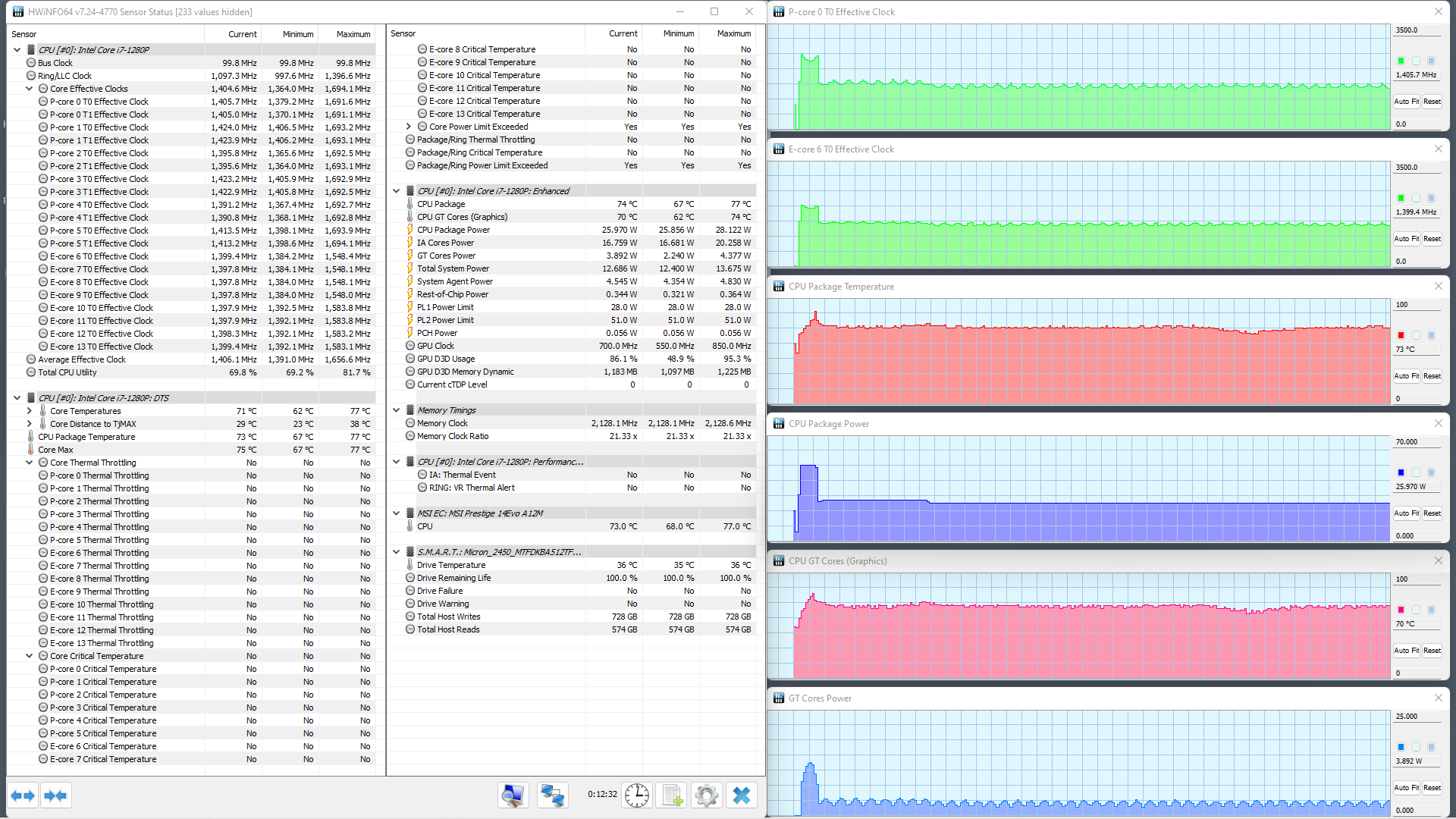Click the blue X close sensors icon
Screen dimensions: 1456x819
click(742, 795)
